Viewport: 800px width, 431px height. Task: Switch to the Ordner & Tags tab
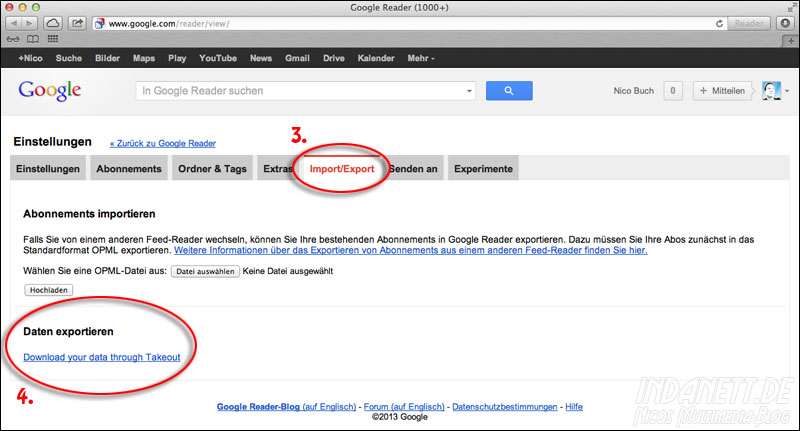click(212, 169)
